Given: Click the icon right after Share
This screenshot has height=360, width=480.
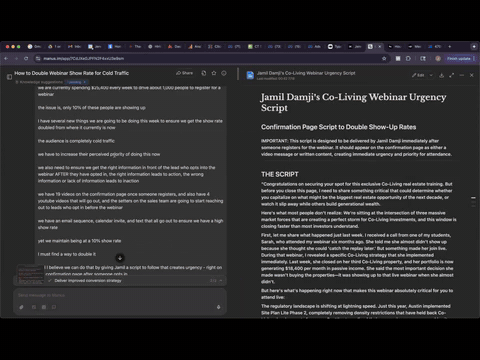Looking at the screenshot, I should pos(204,73).
